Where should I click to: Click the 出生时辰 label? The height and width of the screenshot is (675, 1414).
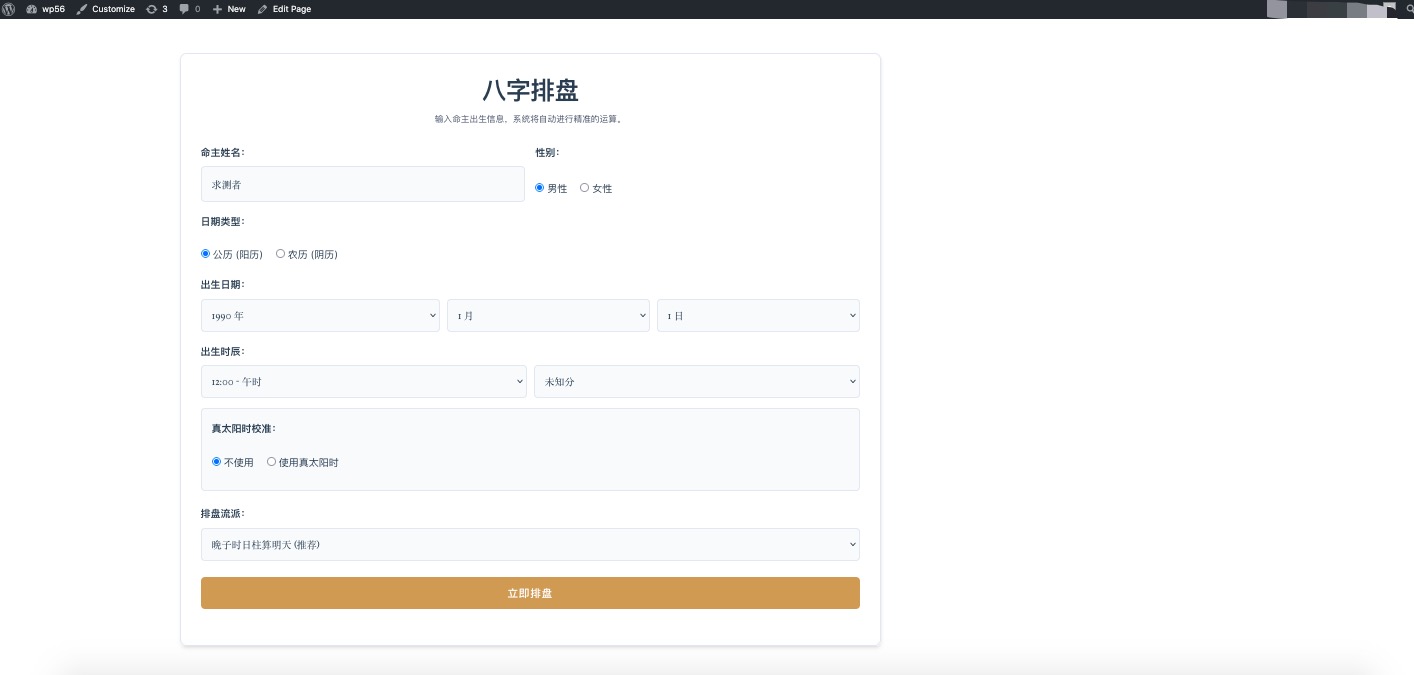[x=222, y=352]
